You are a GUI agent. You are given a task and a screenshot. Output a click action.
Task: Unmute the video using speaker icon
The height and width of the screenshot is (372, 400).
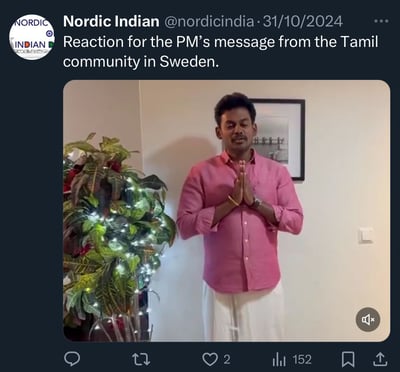[x=368, y=320]
